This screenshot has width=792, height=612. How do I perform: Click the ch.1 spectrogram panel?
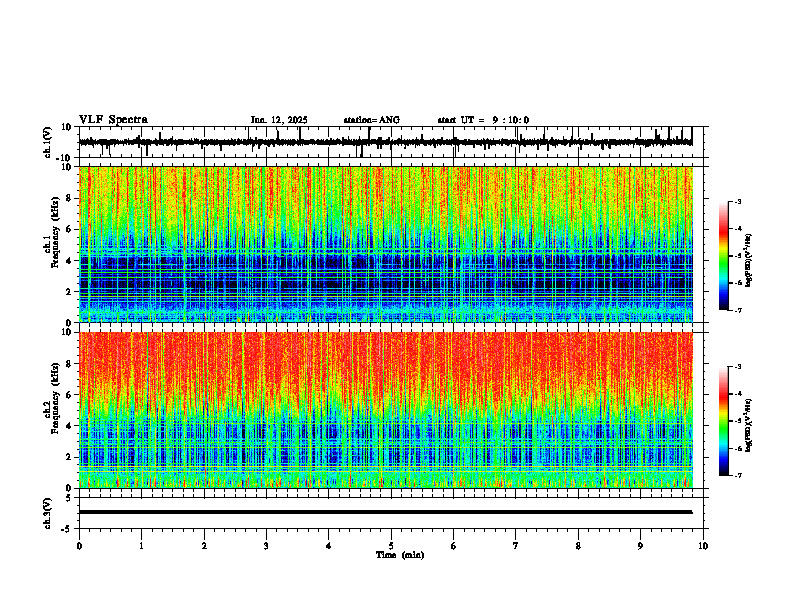(x=386, y=244)
